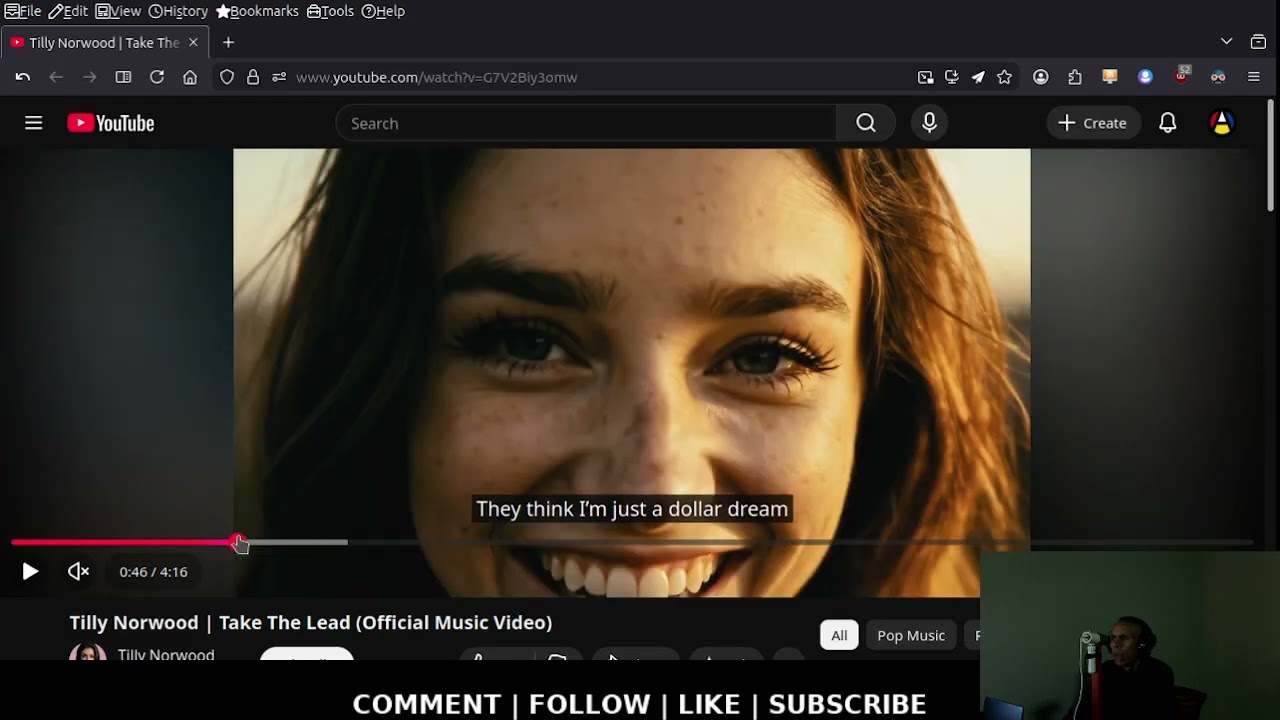
Task: Go to the browser home page
Action: point(190,77)
